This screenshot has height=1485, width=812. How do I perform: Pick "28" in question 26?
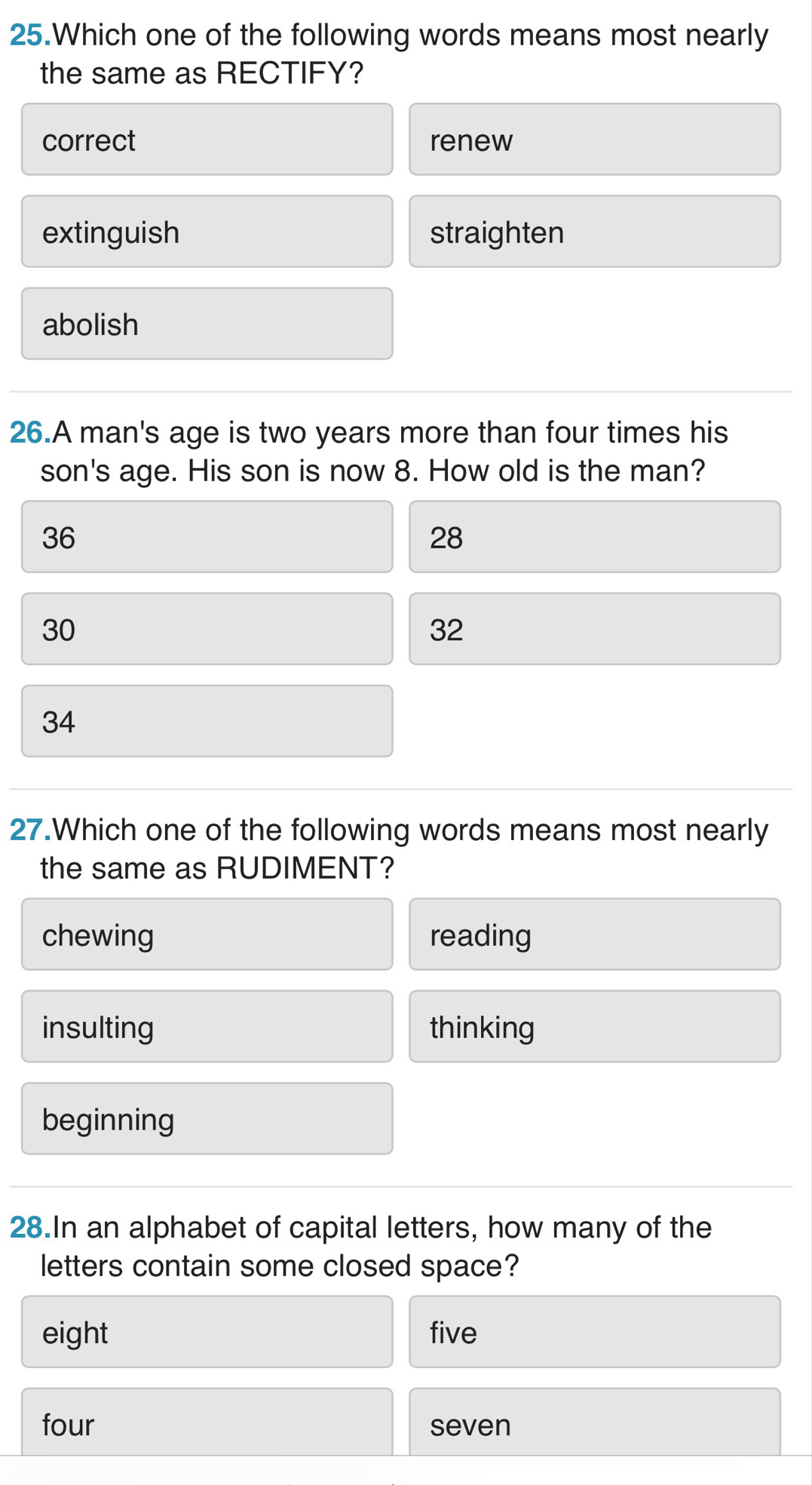[594, 536]
